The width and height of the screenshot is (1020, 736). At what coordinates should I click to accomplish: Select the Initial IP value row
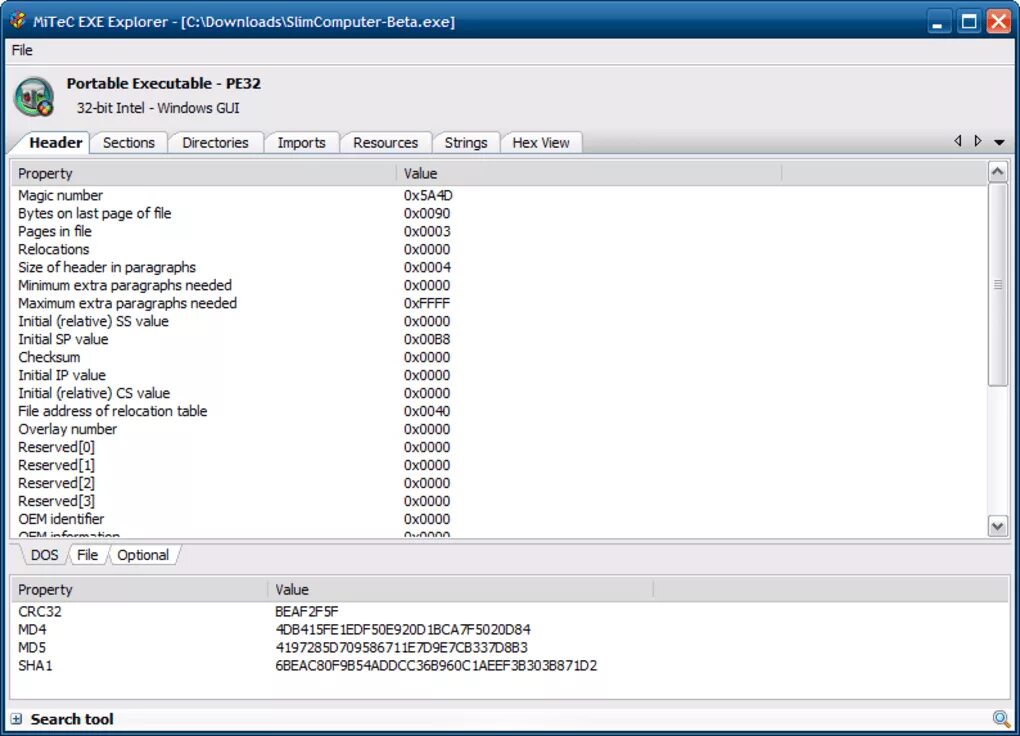pyautogui.click(x=499, y=375)
